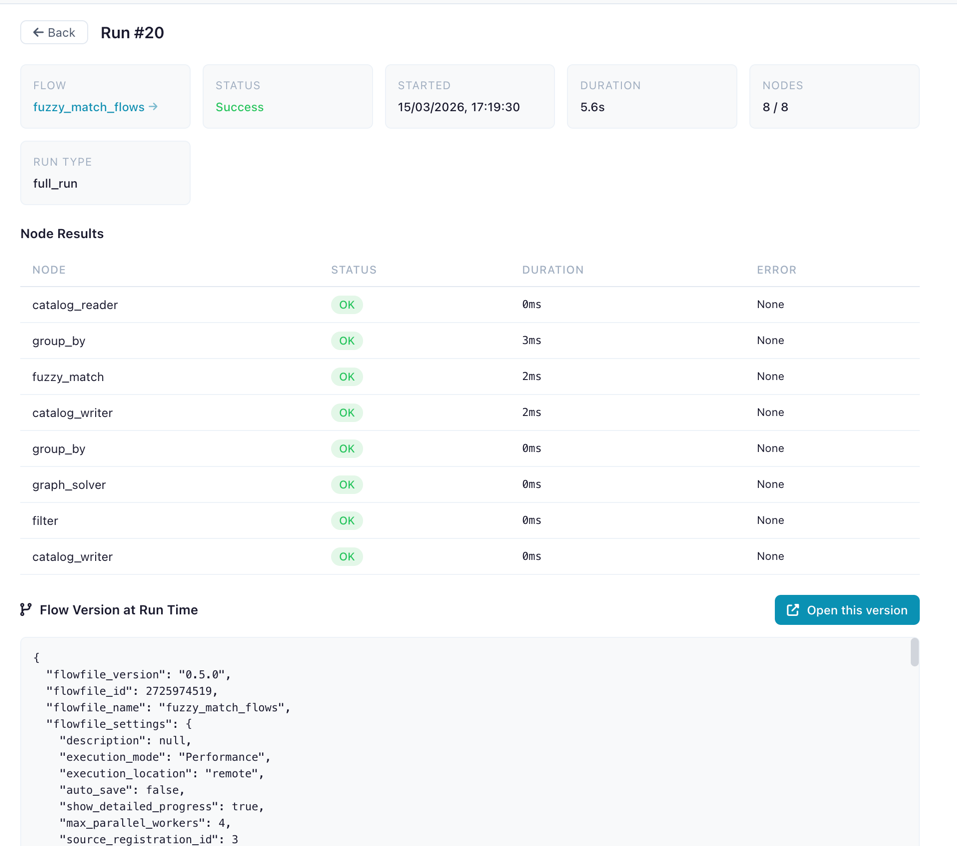Click the NODE column header
957x846 pixels.
[x=49, y=270]
